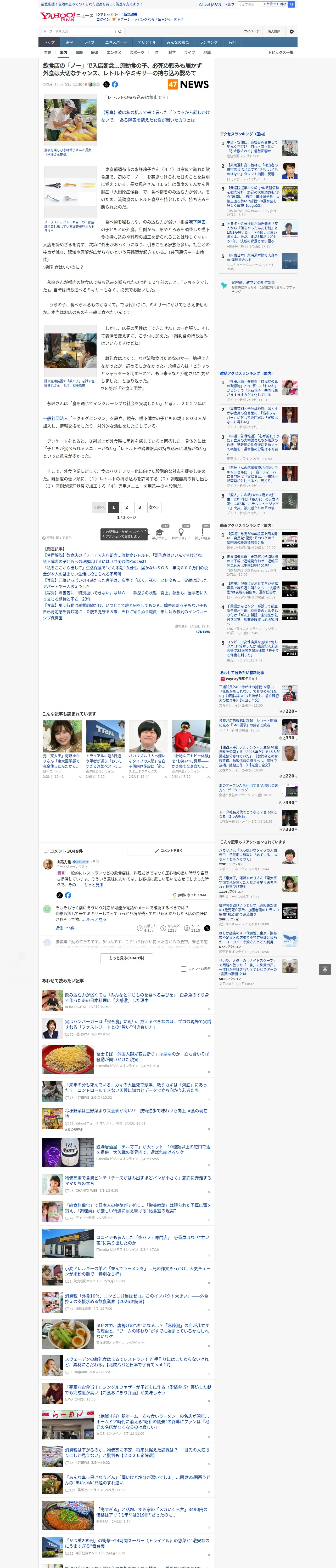
Task: Share 山路力也 comment on X
Action: (59, 895)
